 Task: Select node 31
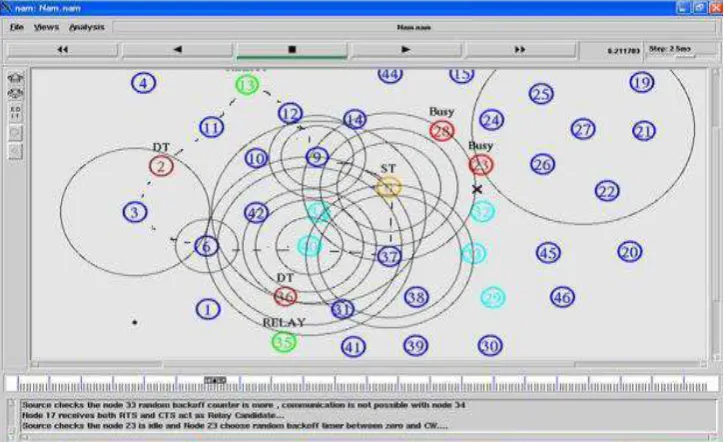343,309
